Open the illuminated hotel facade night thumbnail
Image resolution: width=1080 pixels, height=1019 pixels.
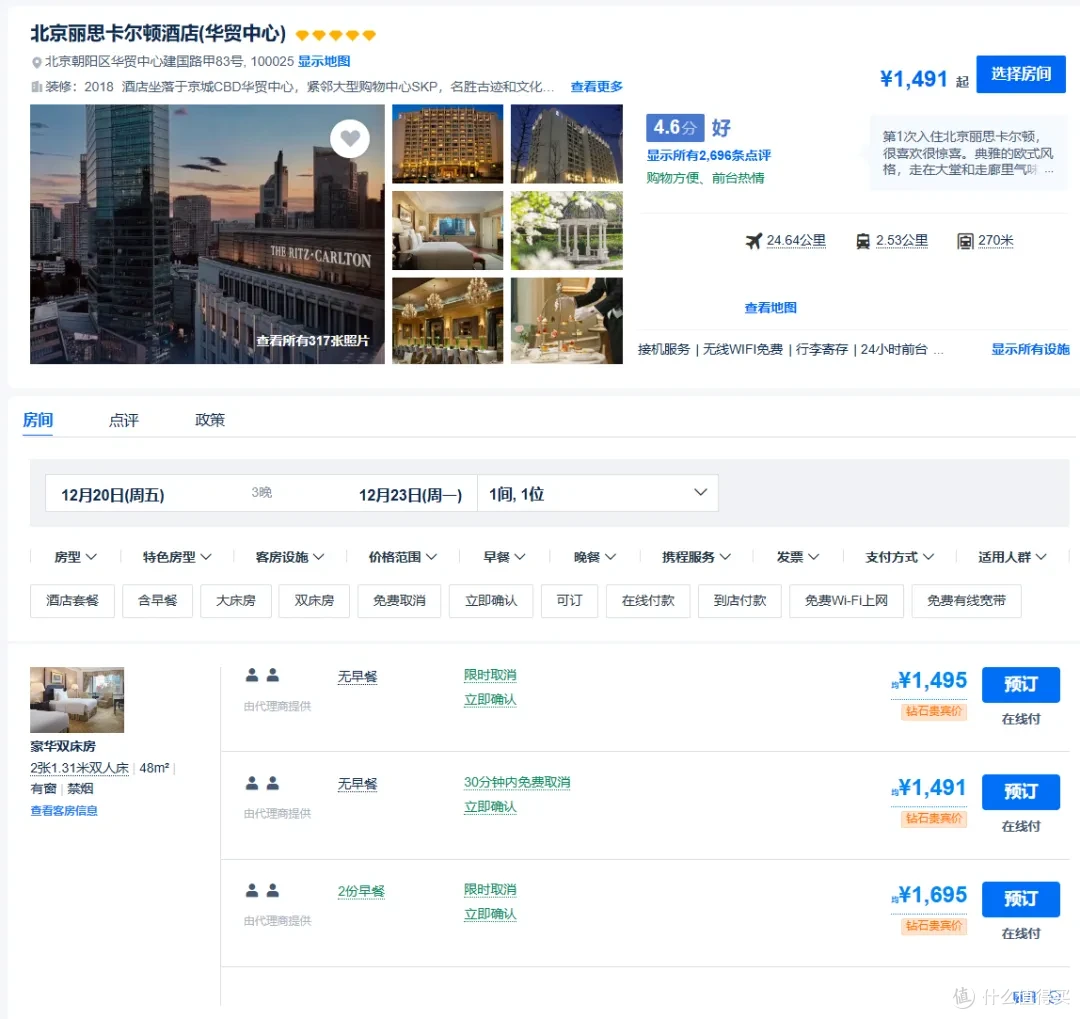coord(448,143)
